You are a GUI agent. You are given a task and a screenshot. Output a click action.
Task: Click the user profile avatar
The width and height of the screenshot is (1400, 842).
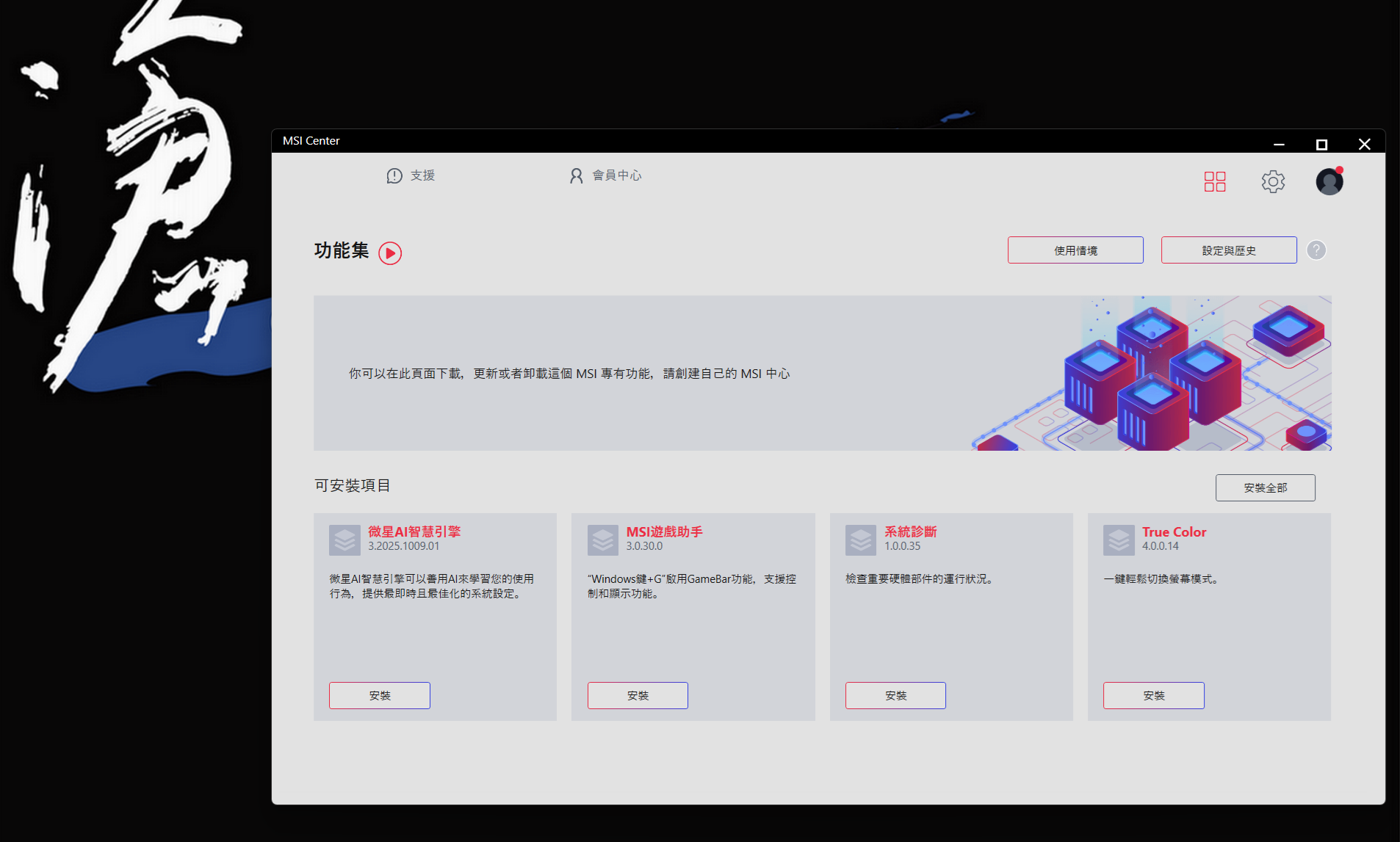tap(1329, 181)
